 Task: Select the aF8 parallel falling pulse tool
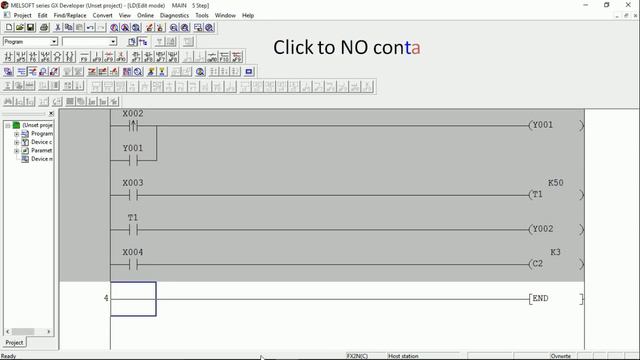click(173, 56)
